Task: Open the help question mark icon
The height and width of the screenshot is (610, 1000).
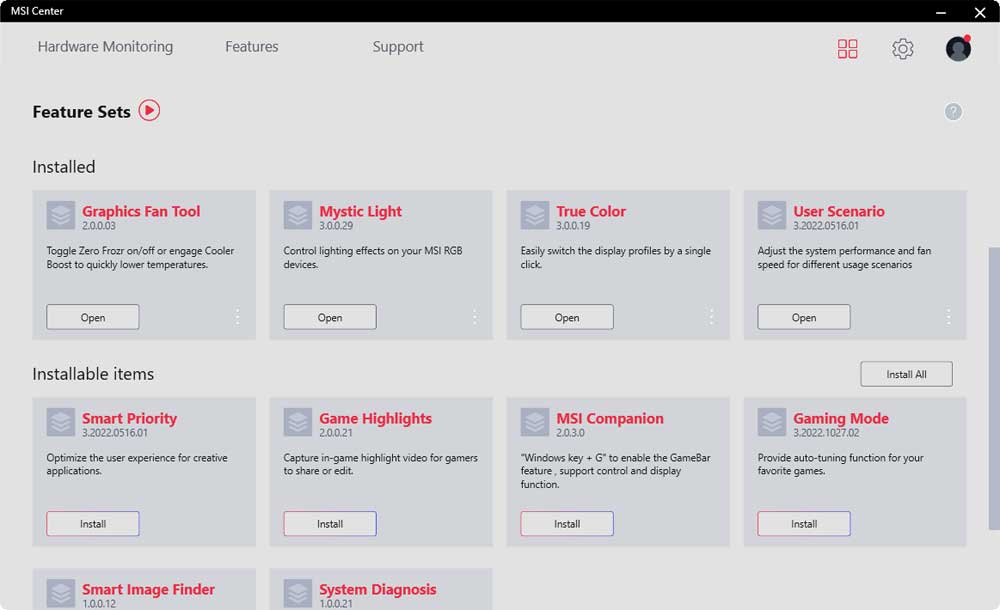Action: [x=953, y=112]
